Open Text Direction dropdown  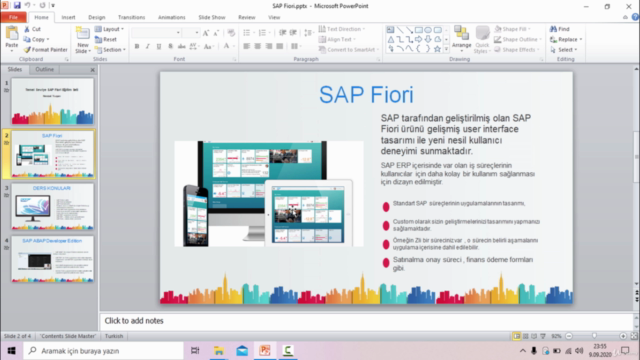[342, 29]
